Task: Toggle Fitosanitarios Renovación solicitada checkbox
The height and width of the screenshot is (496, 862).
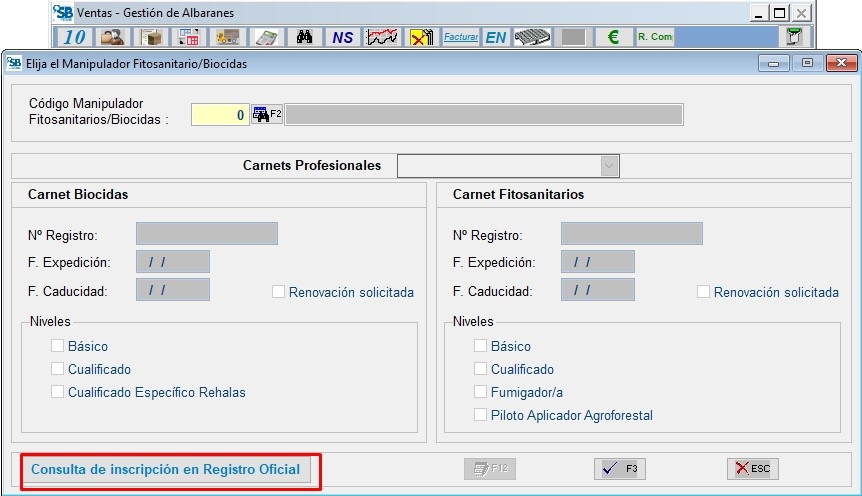Action: point(703,291)
